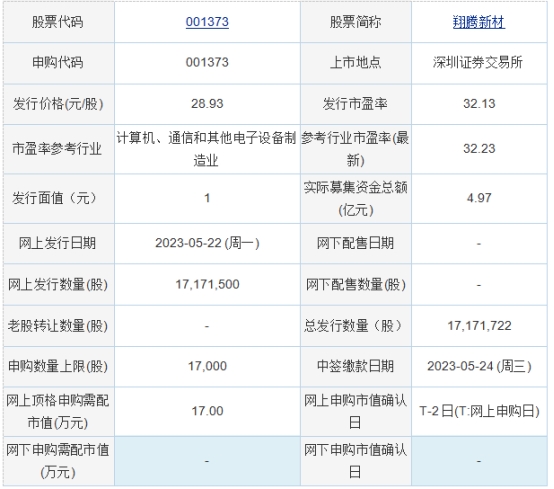Click the 发行价格 value 28.93
This screenshot has width=554, height=489.
click(207, 104)
